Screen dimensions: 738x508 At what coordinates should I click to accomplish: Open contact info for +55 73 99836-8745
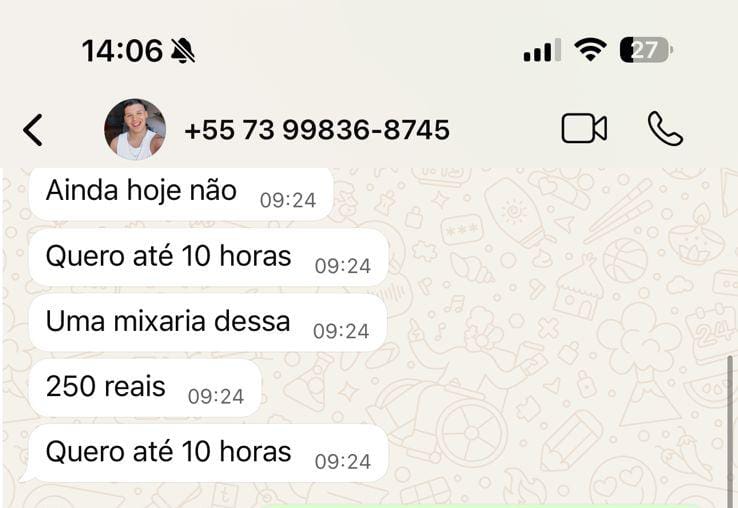click(317, 130)
